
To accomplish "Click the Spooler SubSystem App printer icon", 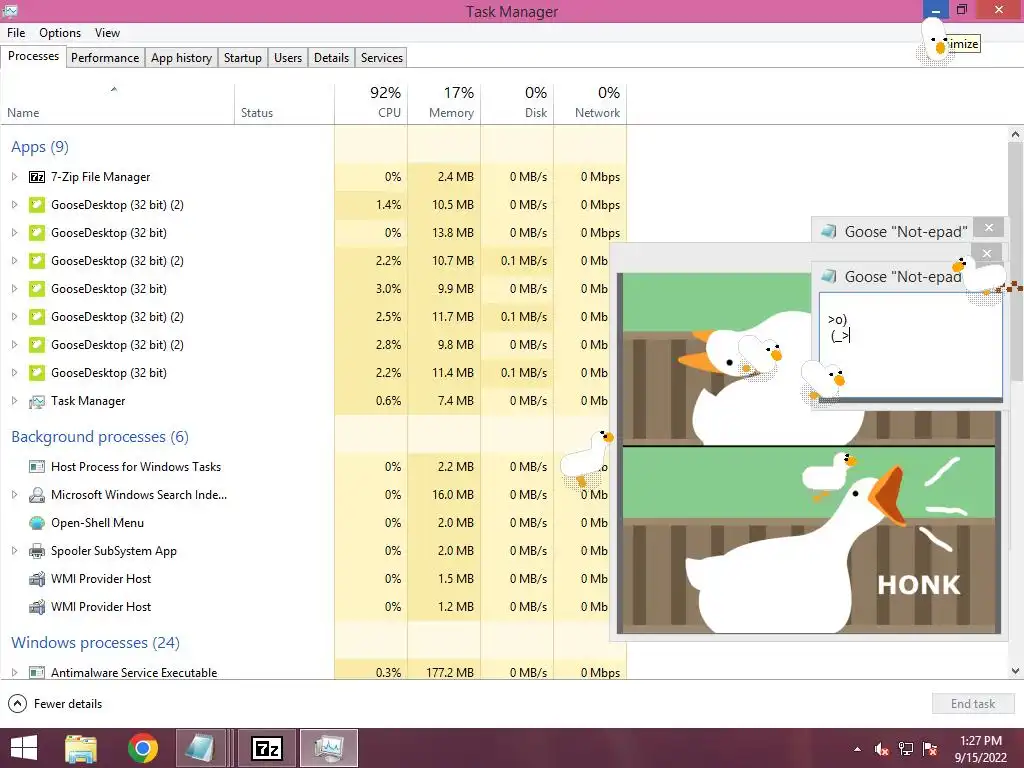I will click(x=37, y=551).
